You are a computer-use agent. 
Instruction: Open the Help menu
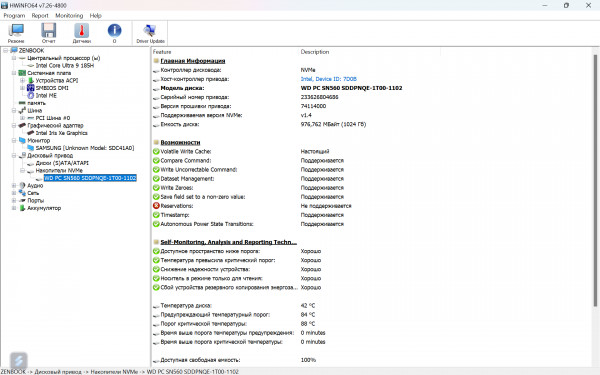[x=95, y=16]
